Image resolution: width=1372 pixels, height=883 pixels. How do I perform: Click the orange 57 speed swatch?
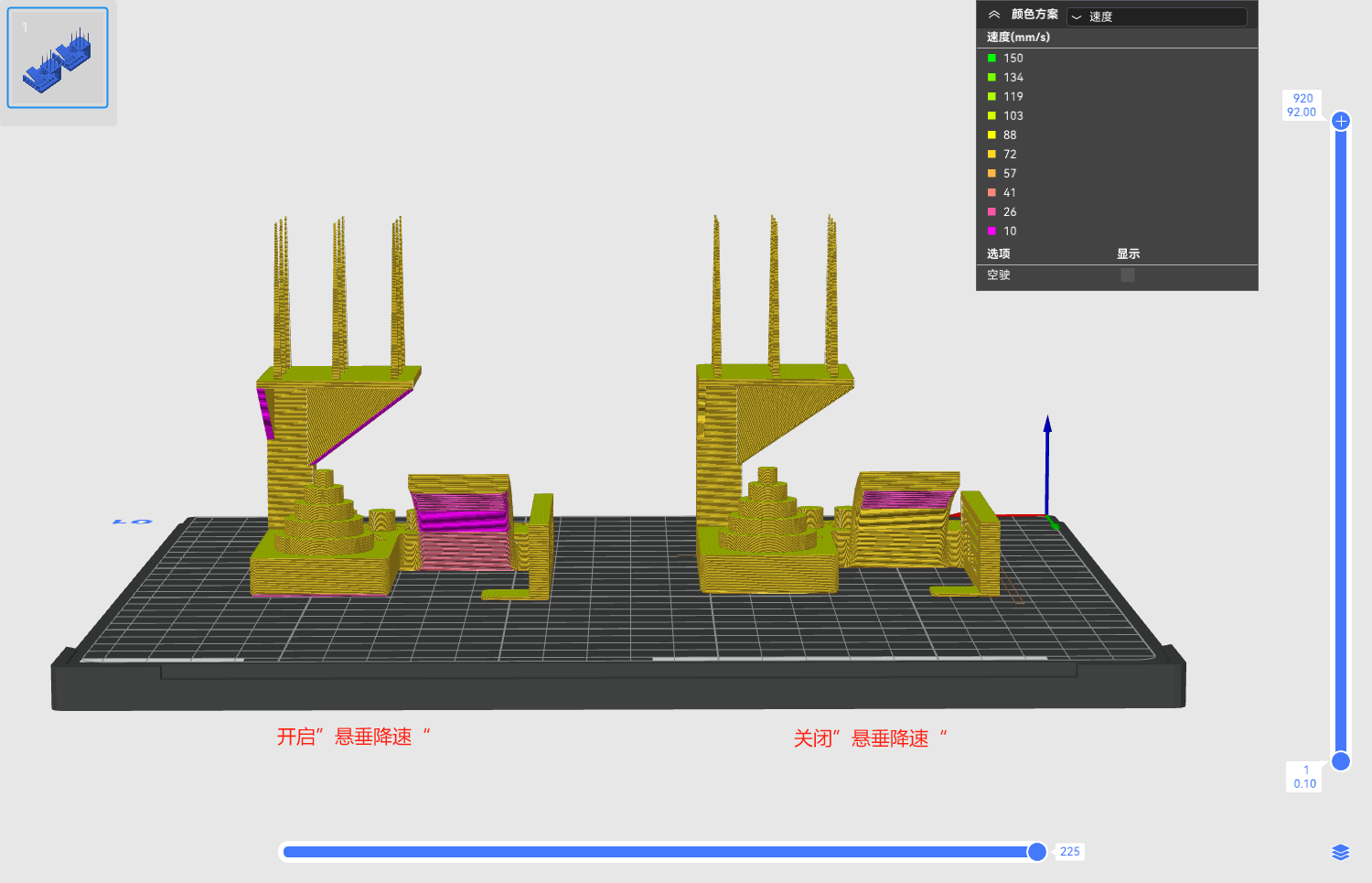(991, 174)
